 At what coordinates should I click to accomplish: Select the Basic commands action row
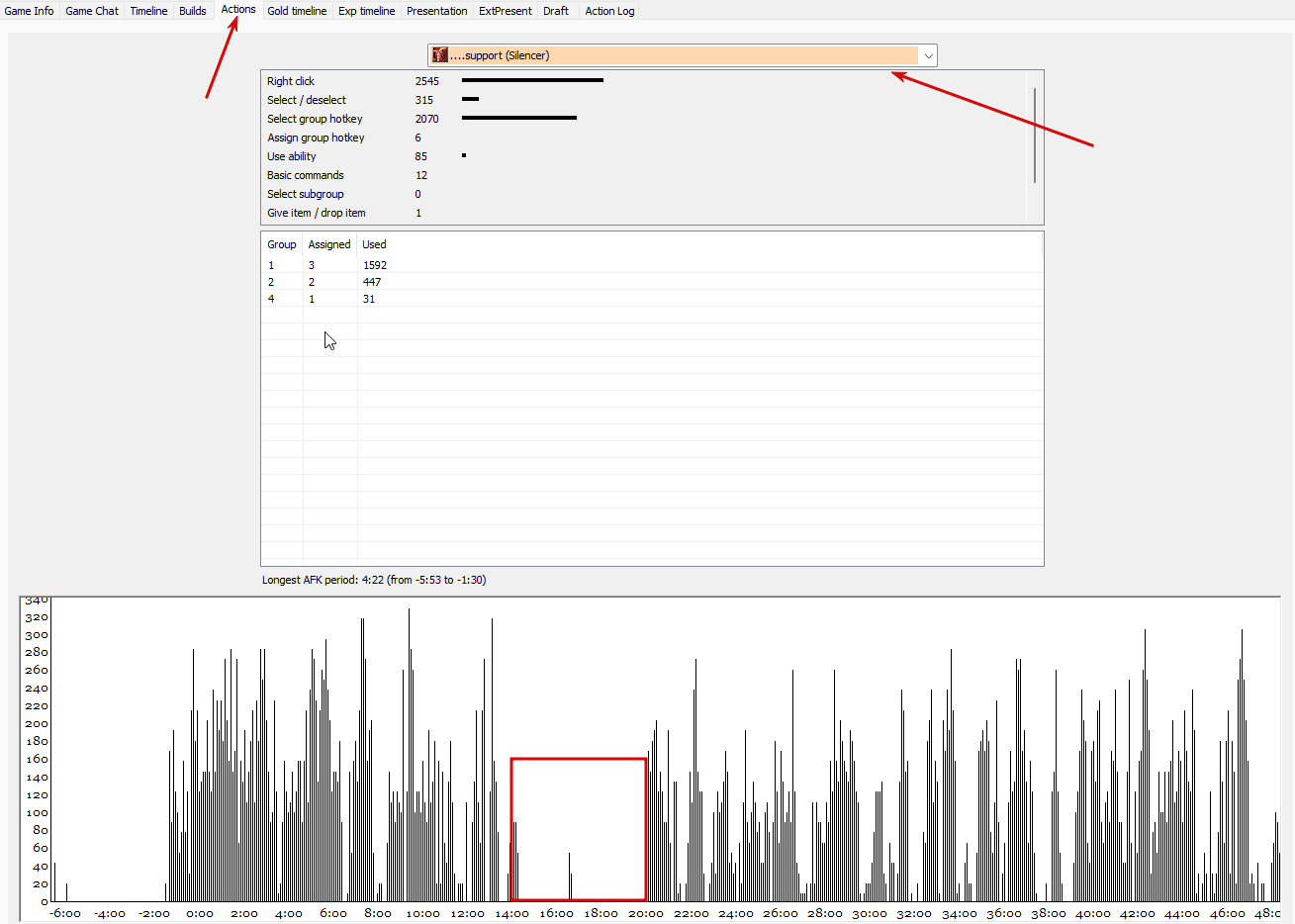(644, 175)
